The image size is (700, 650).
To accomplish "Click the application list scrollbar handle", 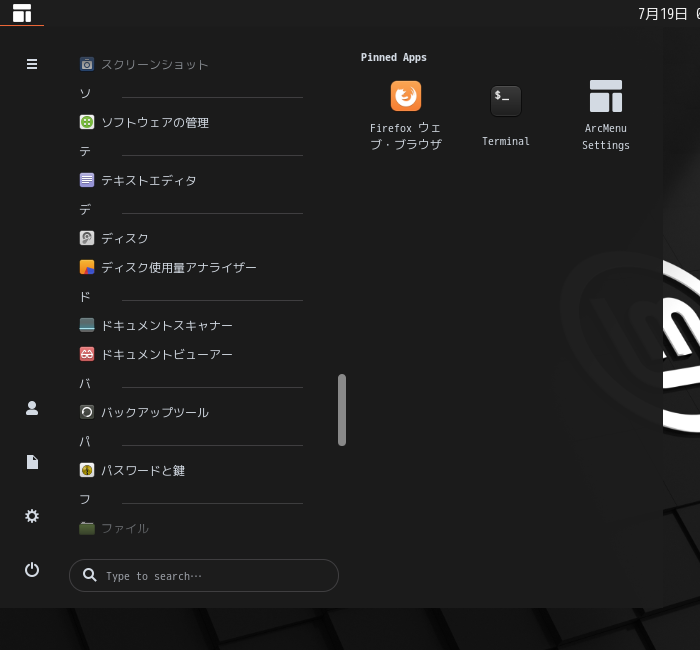I will [342, 410].
